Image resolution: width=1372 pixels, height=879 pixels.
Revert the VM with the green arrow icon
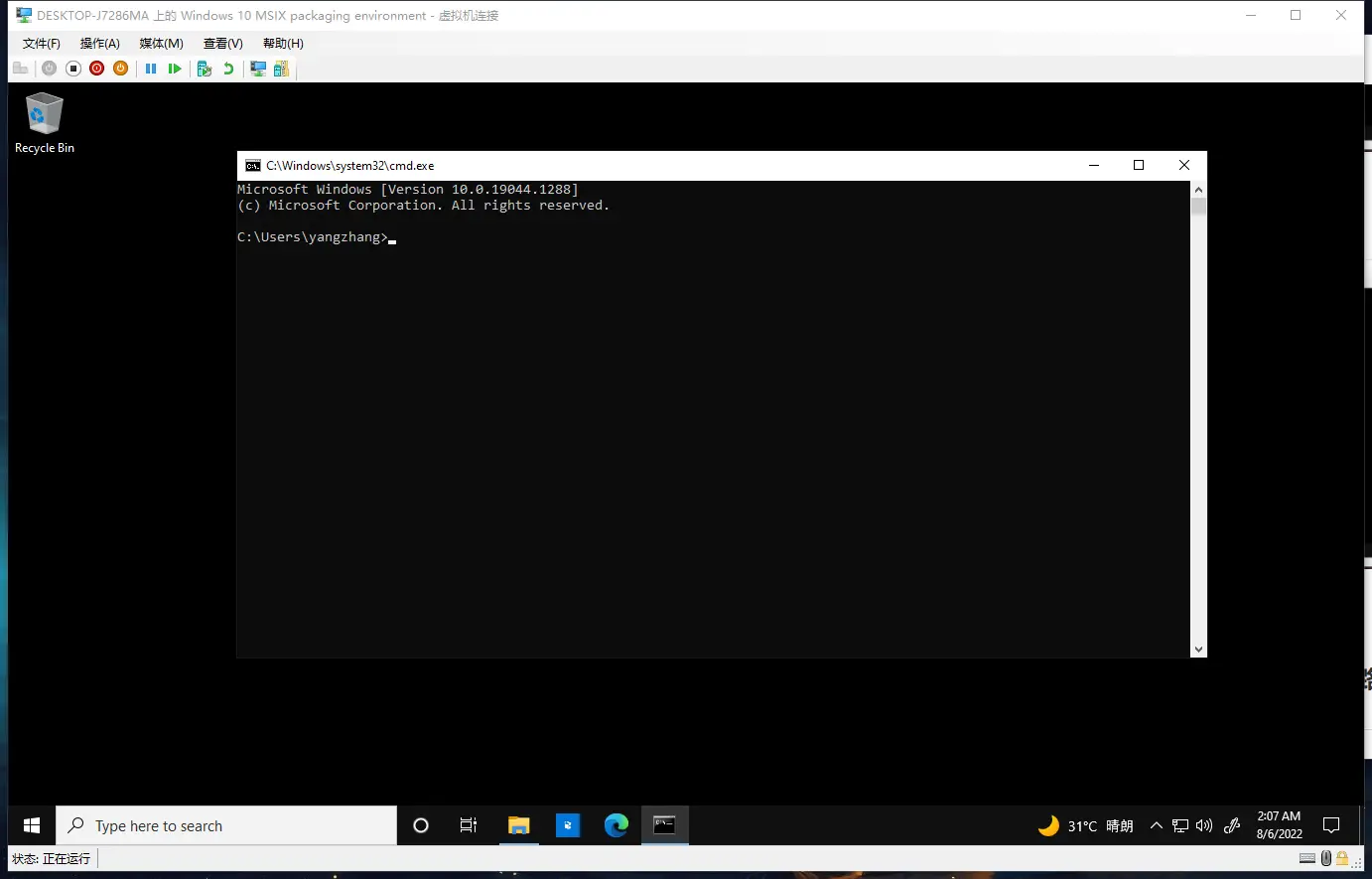tap(228, 69)
